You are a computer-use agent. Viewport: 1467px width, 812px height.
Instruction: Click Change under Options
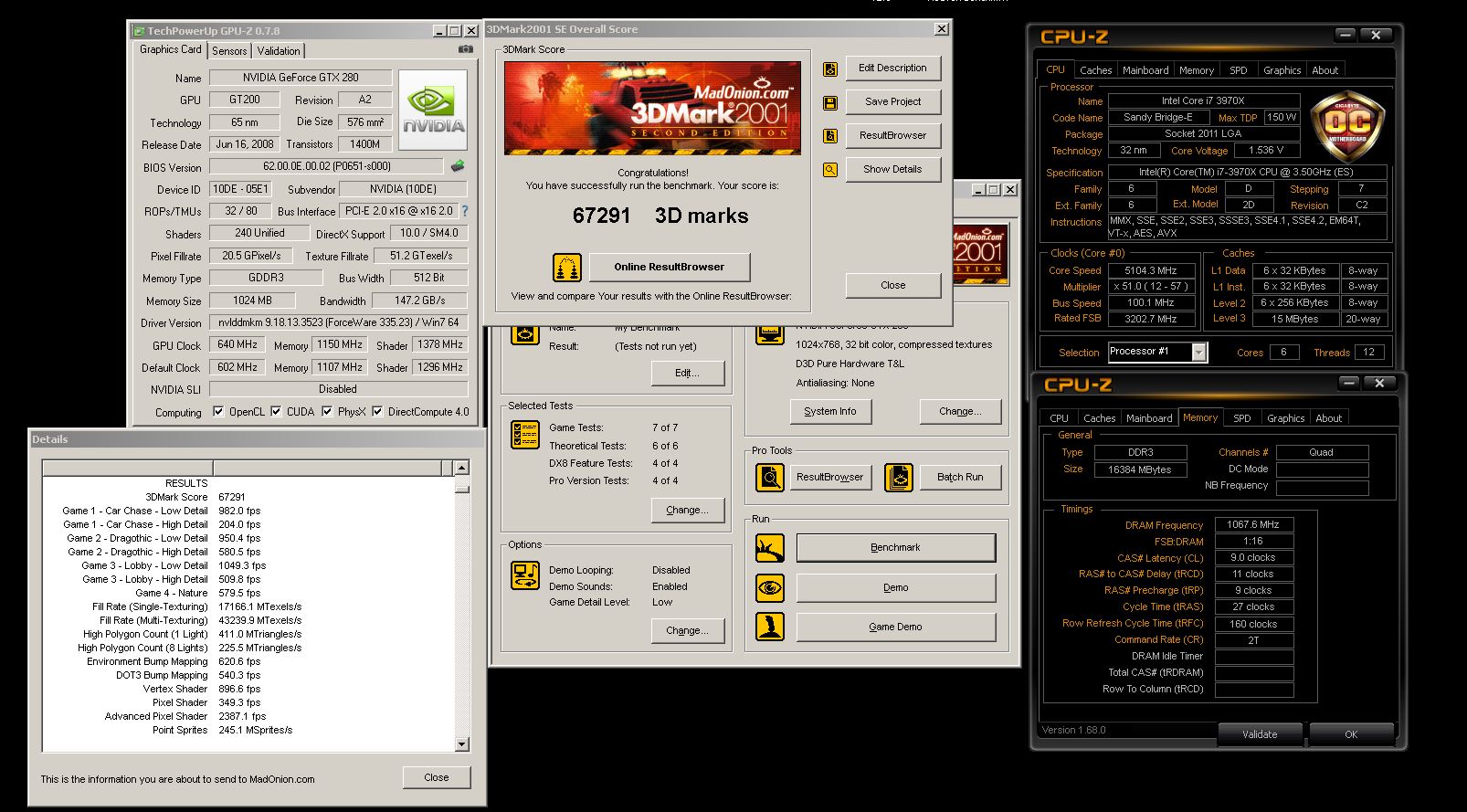tap(687, 630)
